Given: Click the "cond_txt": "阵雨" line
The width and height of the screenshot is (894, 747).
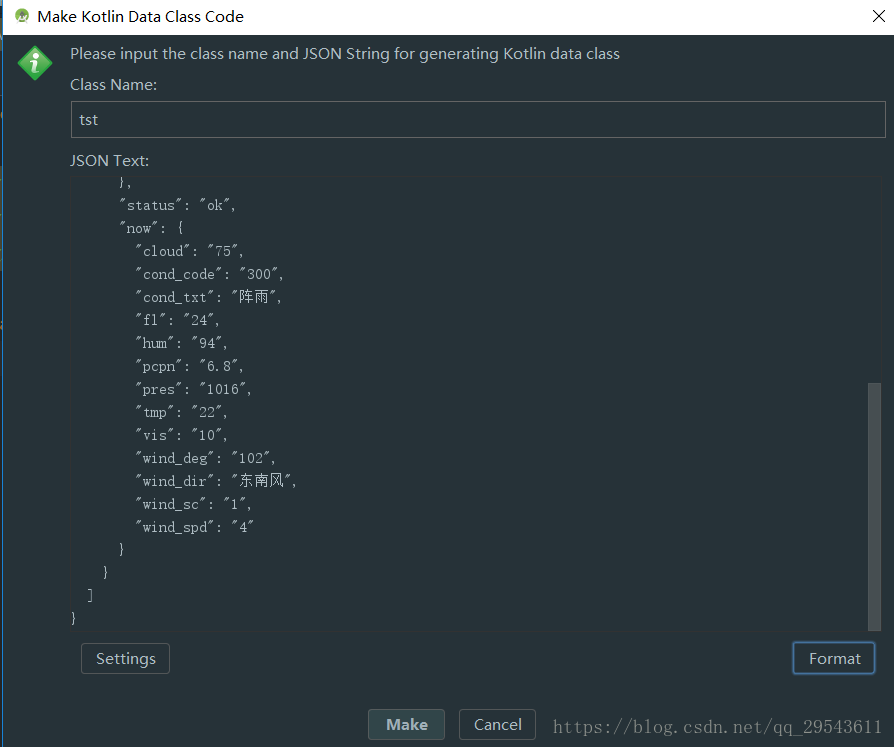Looking at the screenshot, I should pos(208,297).
